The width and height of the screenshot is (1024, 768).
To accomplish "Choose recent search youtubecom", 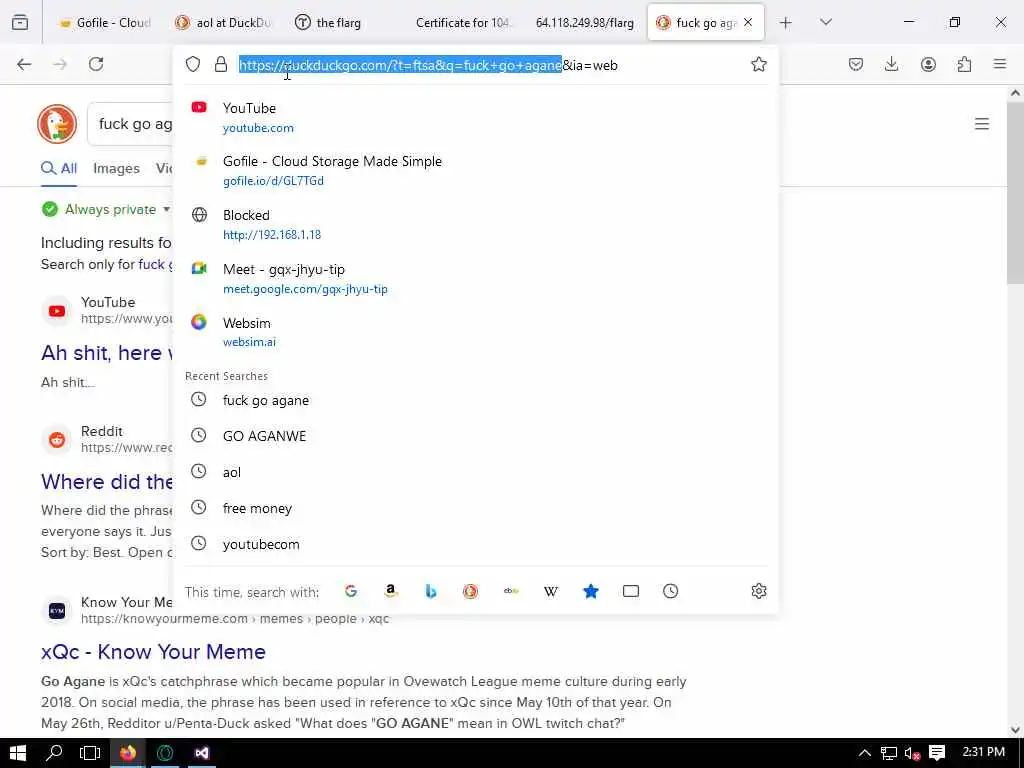I will click(x=477, y=543).
